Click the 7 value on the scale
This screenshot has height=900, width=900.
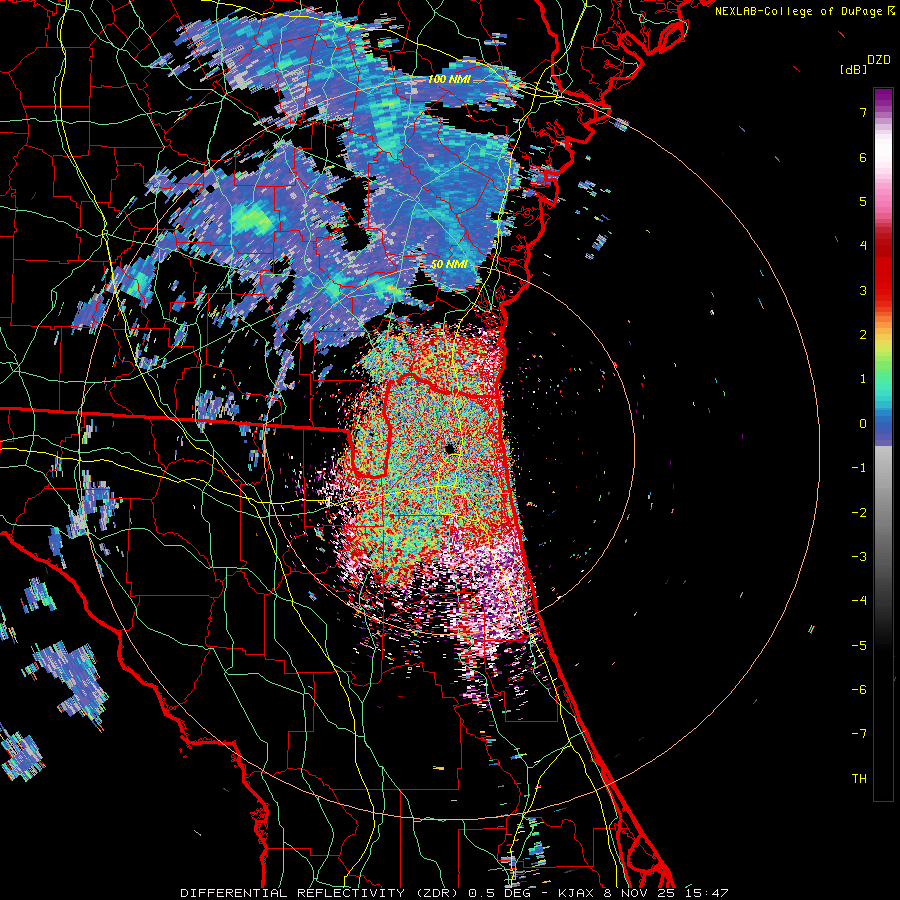(x=863, y=112)
